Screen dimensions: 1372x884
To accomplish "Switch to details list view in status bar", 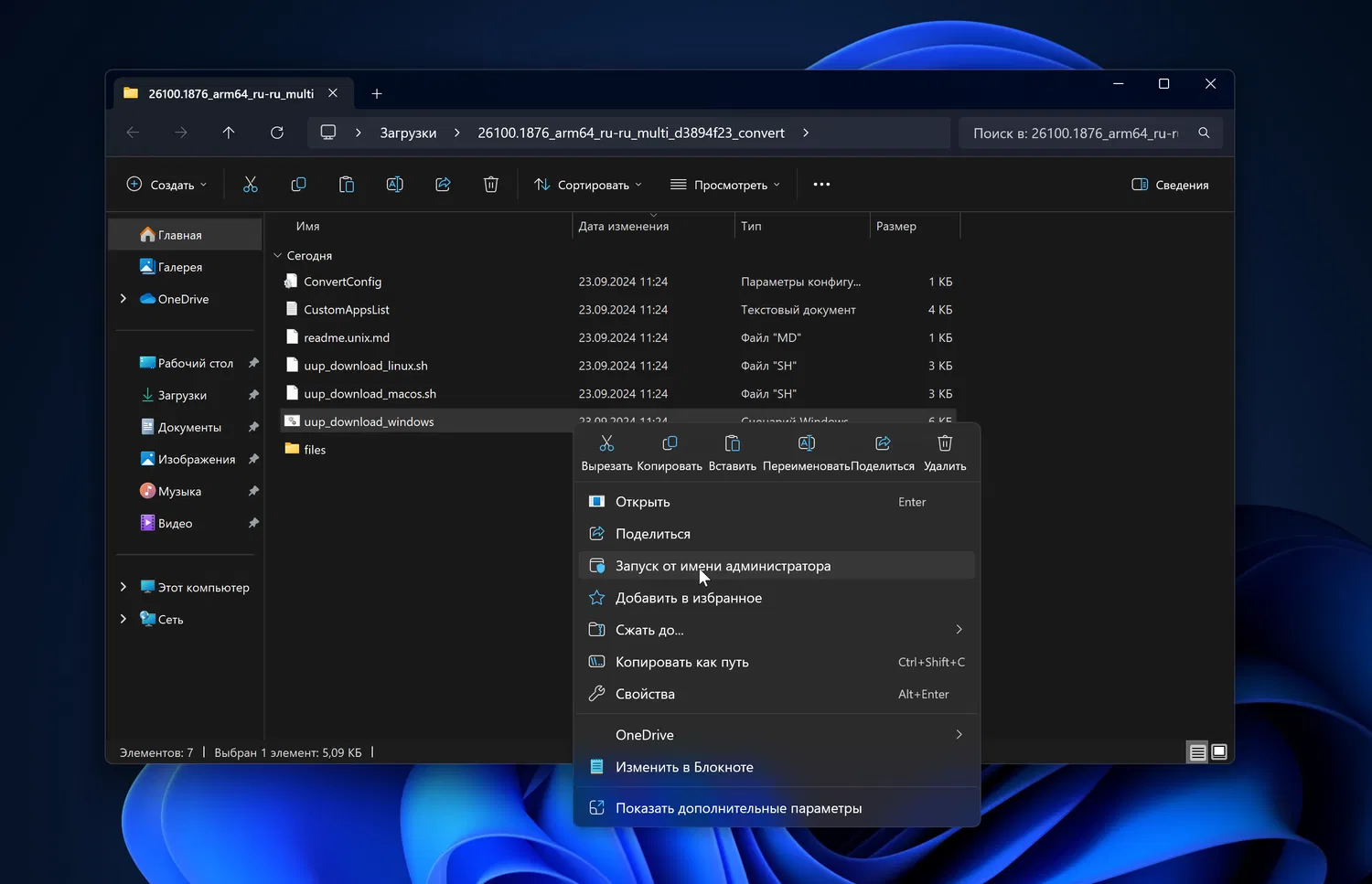I will pos(1197,752).
